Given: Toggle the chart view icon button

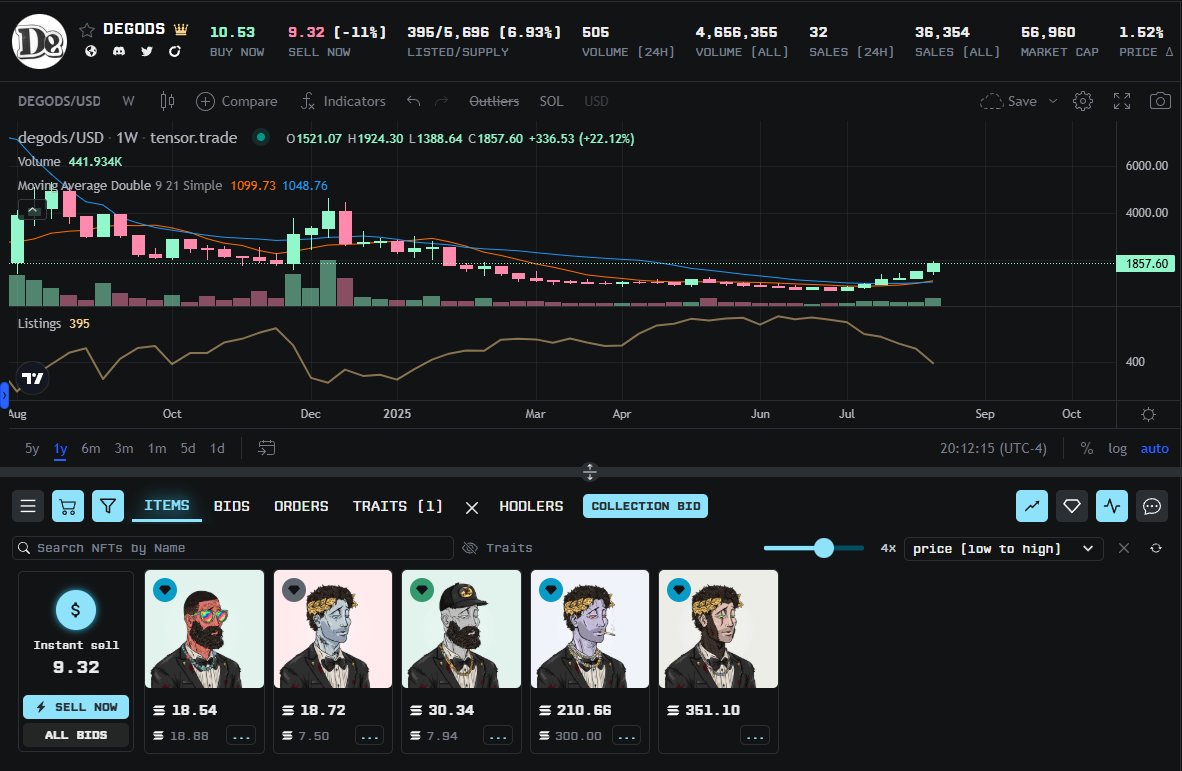Looking at the screenshot, I should pos(1032,506).
